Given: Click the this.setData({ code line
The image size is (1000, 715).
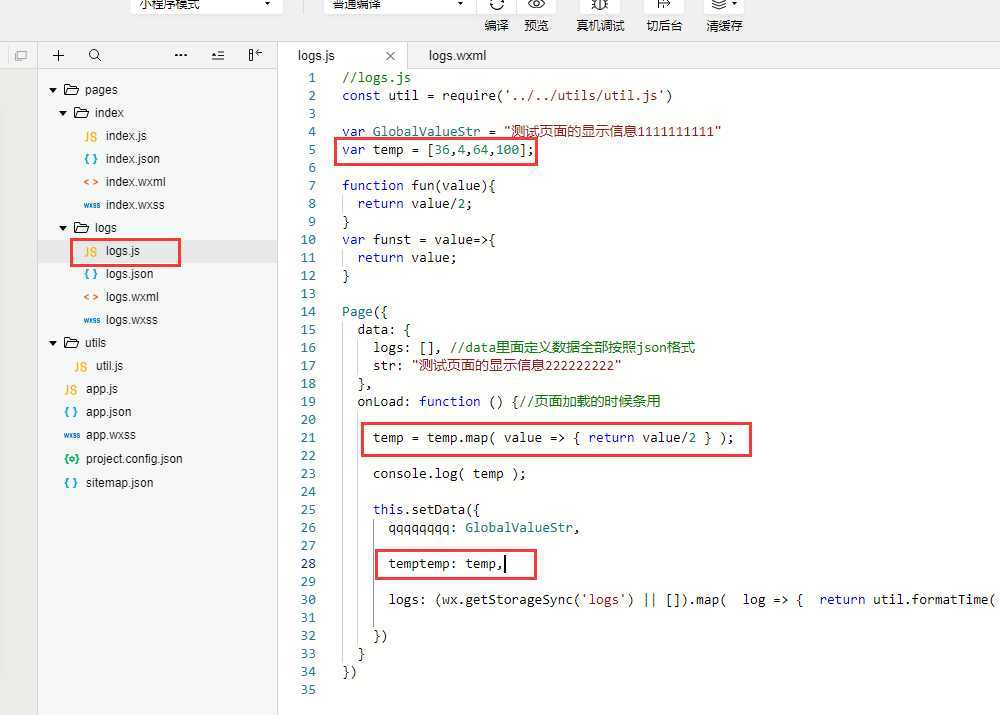Looking at the screenshot, I should [x=426, y=510].
